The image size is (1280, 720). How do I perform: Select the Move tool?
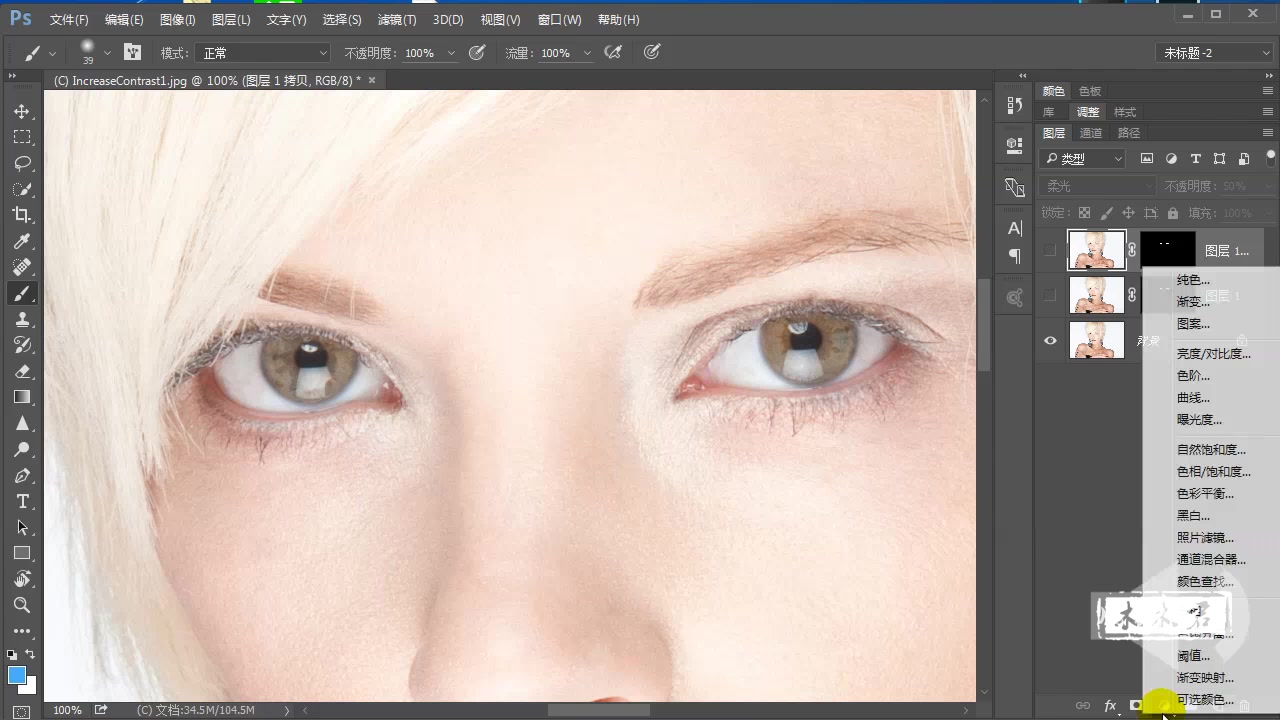[x=22, y=111]
